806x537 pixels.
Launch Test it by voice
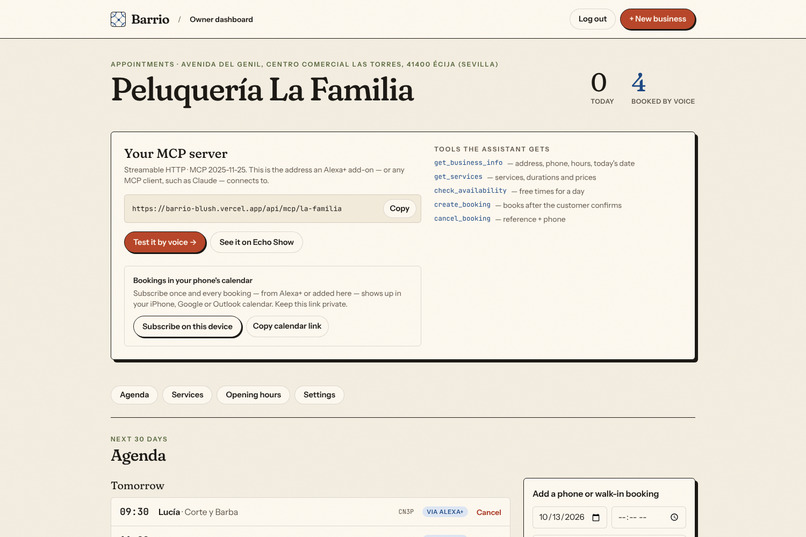164,242
